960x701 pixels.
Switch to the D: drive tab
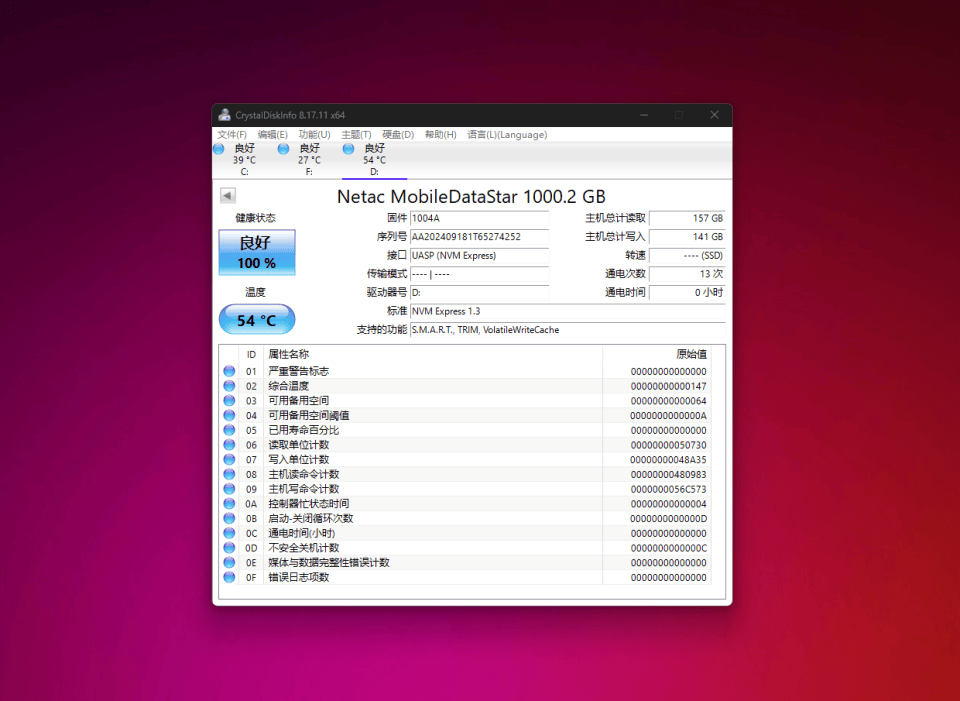373,160
